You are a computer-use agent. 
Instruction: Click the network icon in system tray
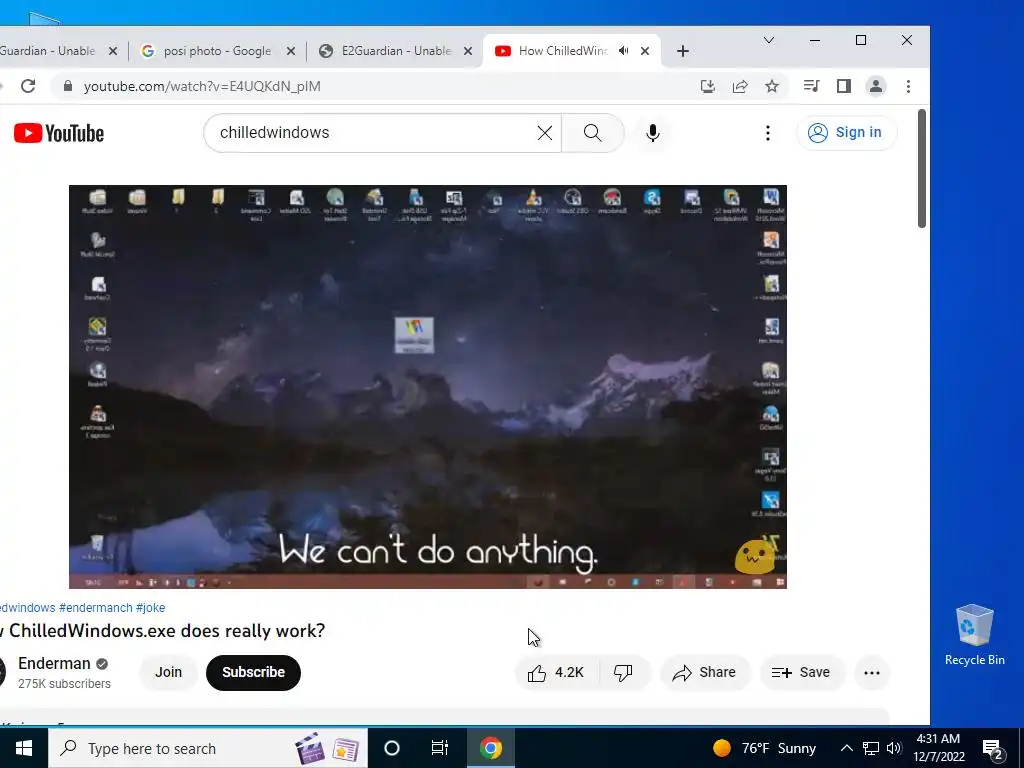point(871,748)
